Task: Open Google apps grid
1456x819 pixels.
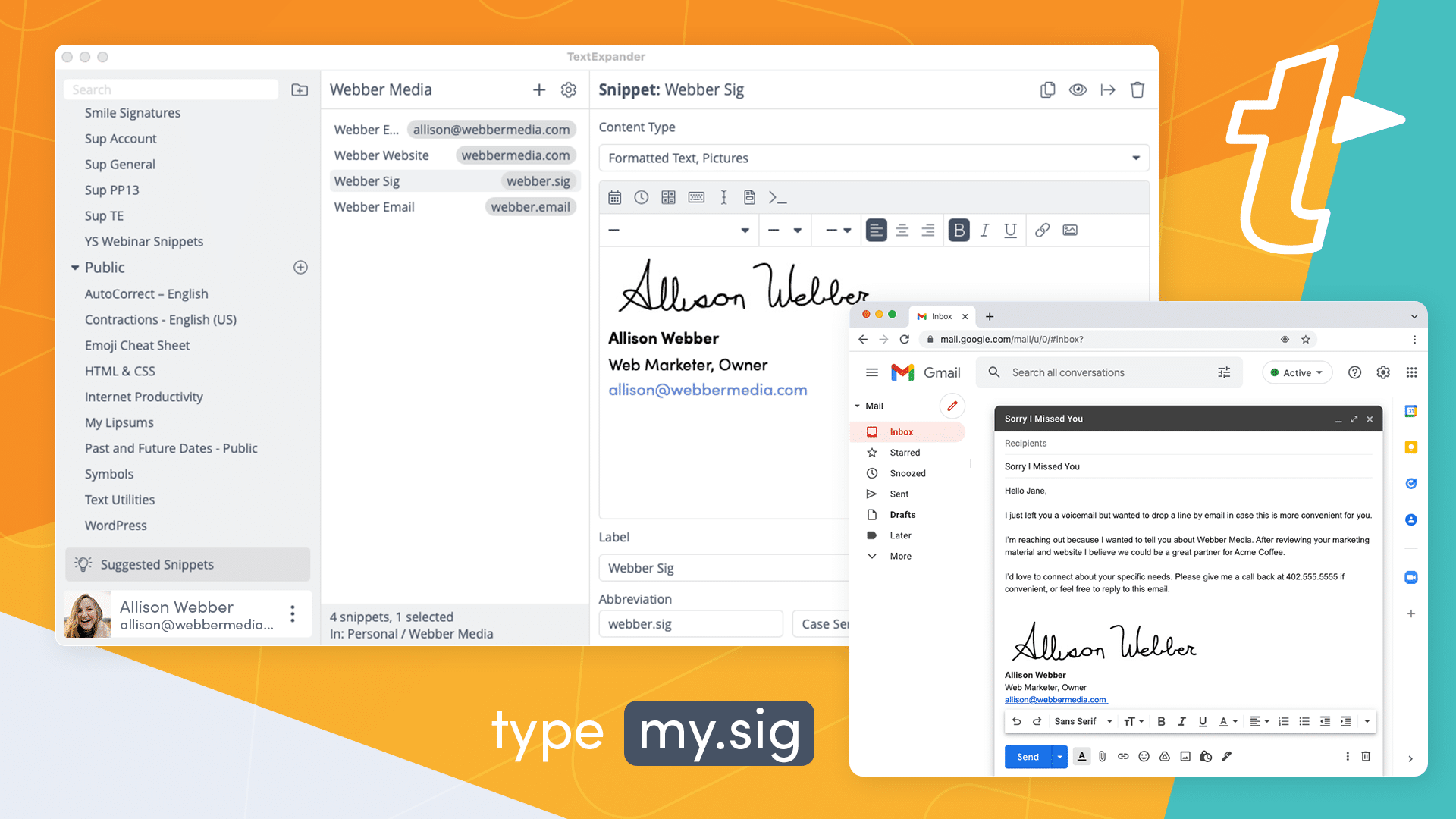Action: point(1411,373)
